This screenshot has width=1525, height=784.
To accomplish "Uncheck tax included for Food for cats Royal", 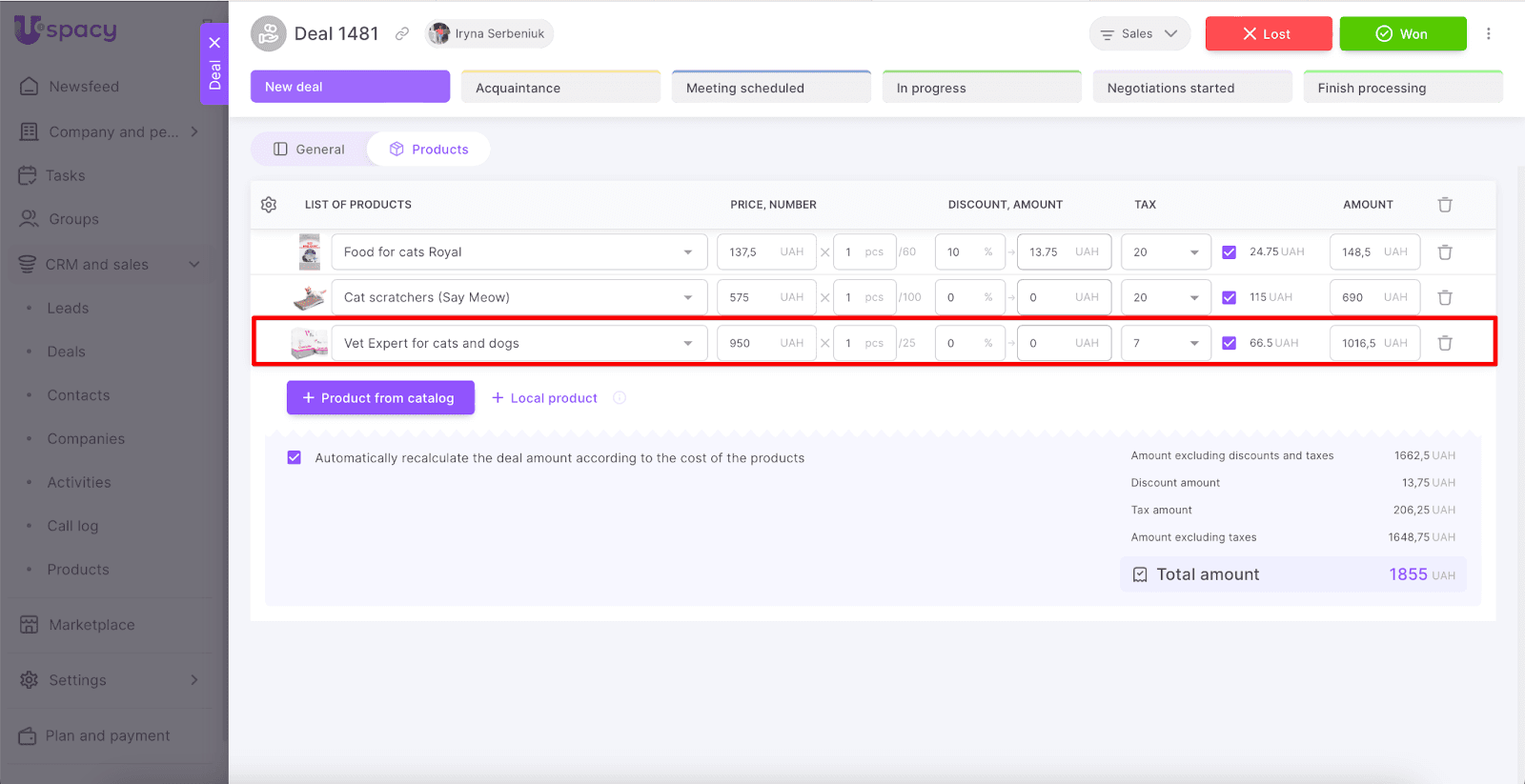I will (1229, 252).
